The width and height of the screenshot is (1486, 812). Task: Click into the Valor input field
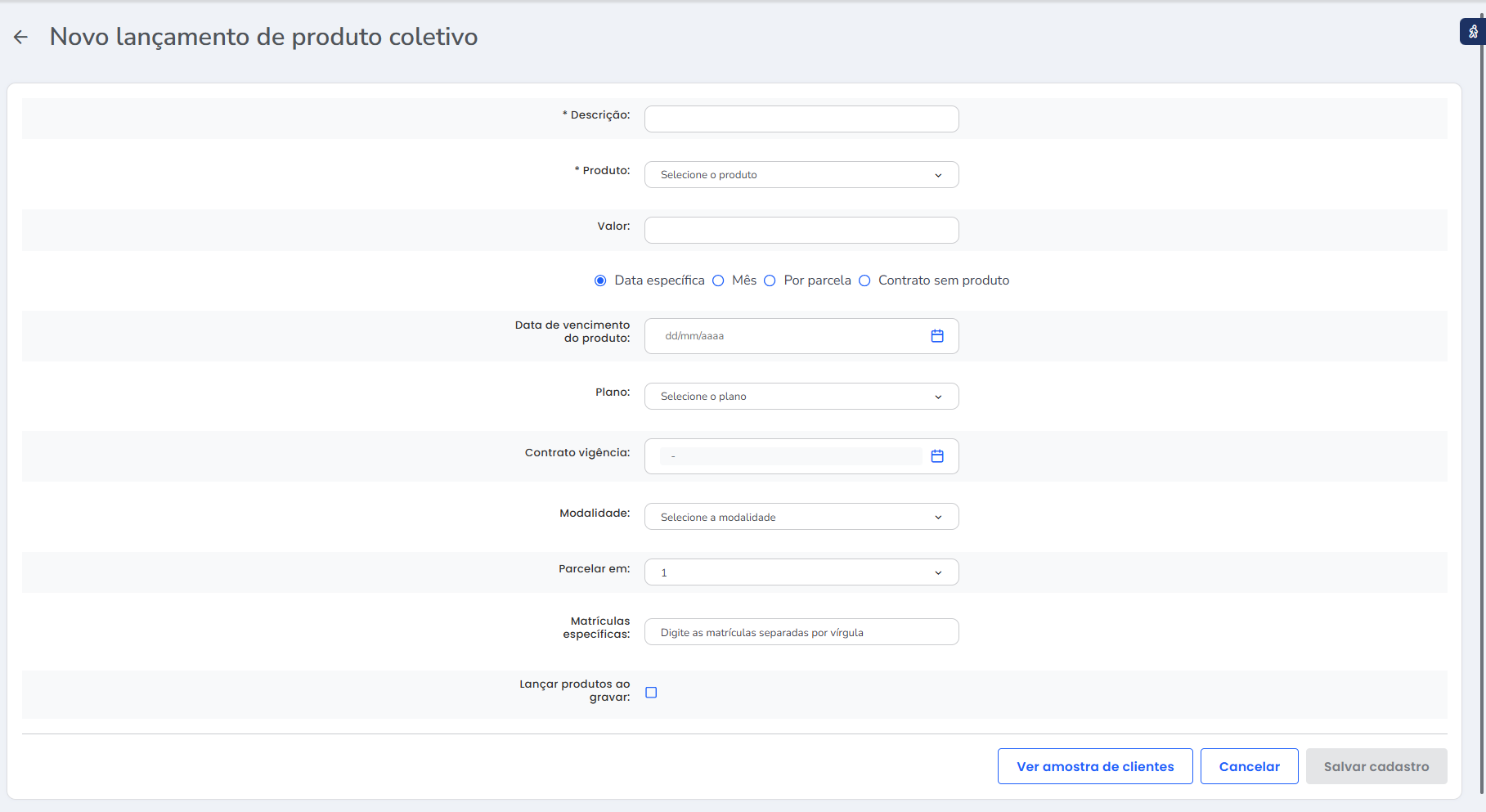point(801,231)
